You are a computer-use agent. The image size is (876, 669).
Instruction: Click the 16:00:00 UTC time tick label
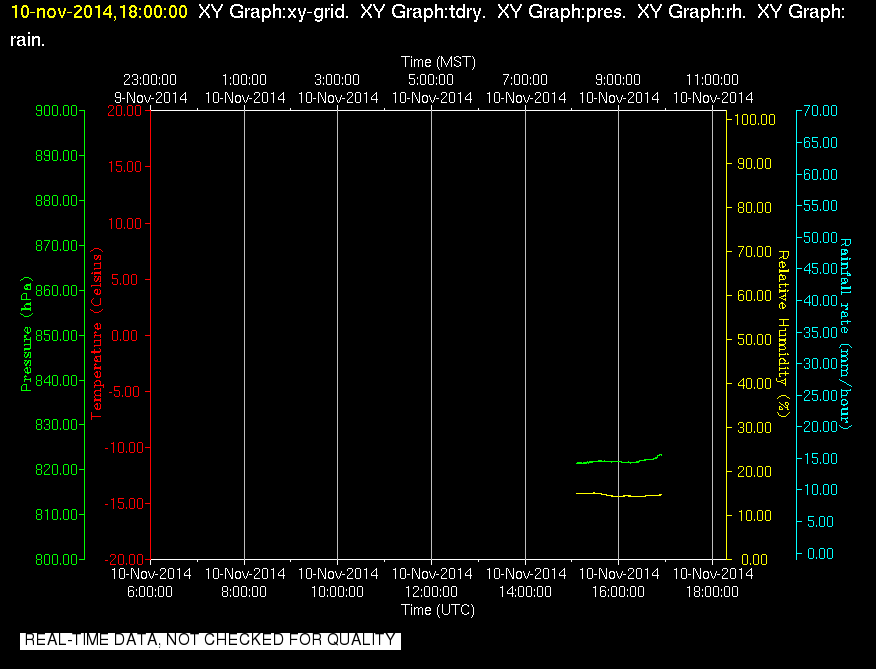tap(618, 592)
